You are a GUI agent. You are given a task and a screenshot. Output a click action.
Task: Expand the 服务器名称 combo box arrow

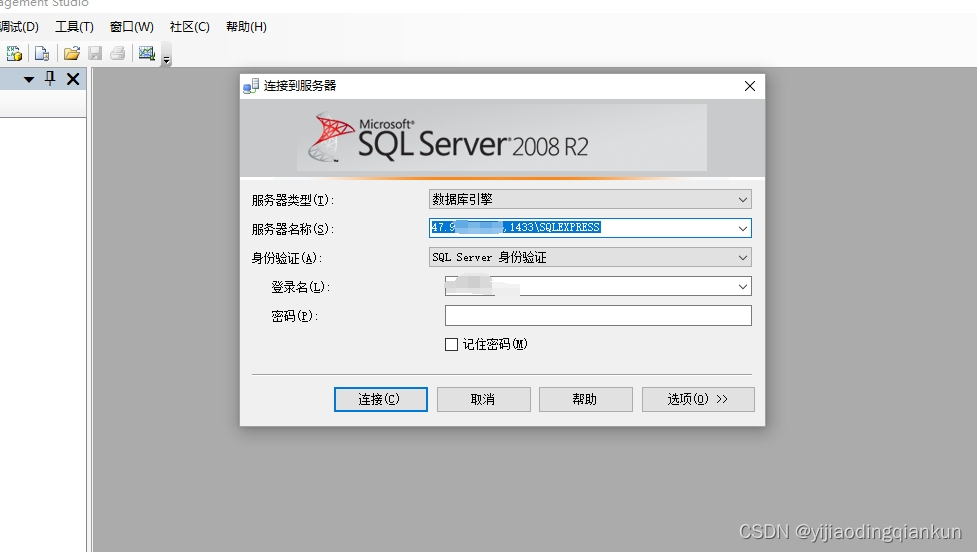pyautogui.click(x=743, y=228)
